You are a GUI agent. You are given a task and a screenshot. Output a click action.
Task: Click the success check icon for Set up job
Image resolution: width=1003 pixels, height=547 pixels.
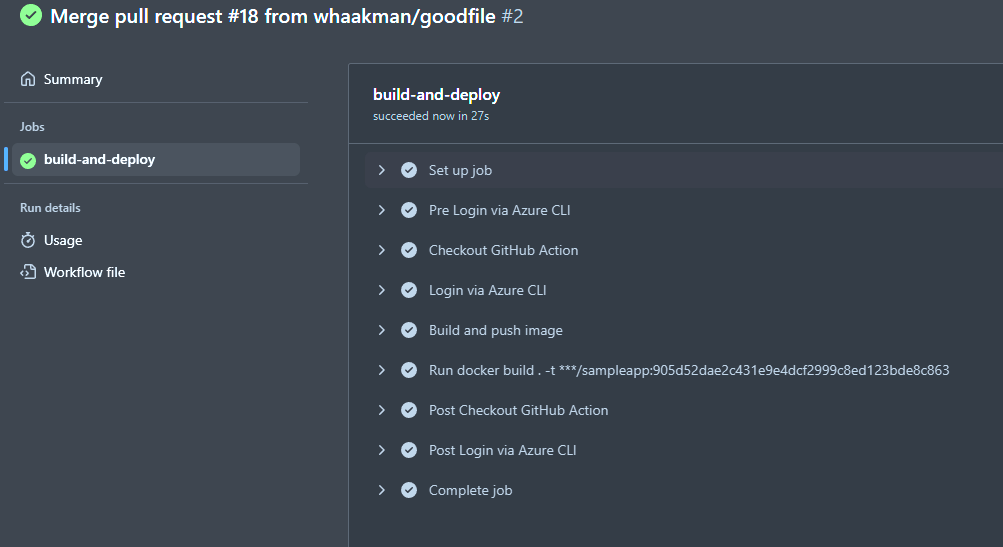[x=409, y=170]
